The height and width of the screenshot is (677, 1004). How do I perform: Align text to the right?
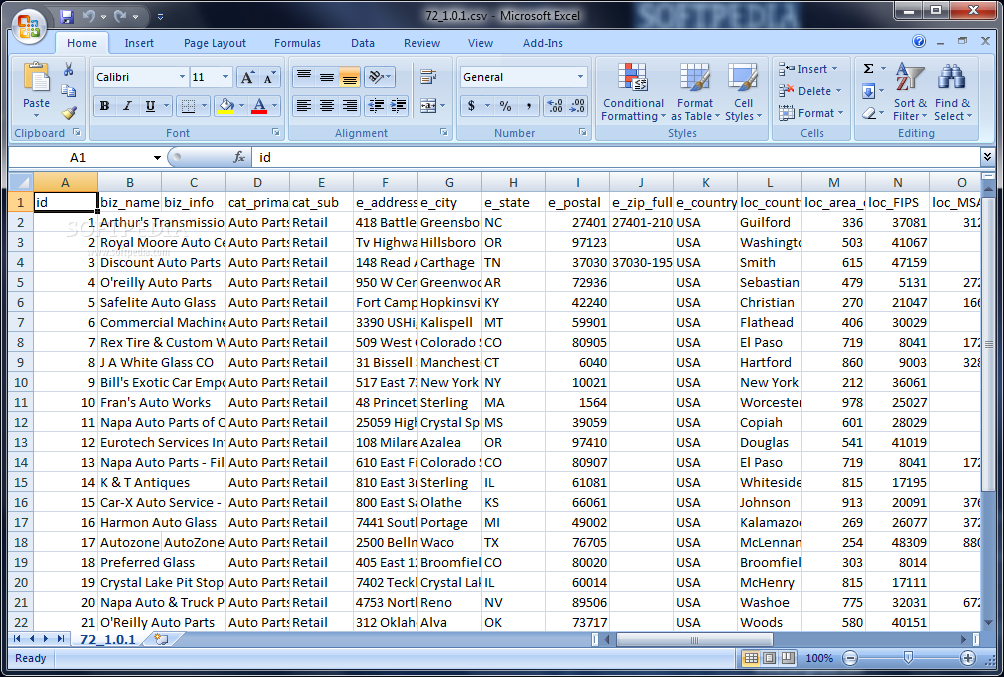pyautogui.click(x=350, y=106)
